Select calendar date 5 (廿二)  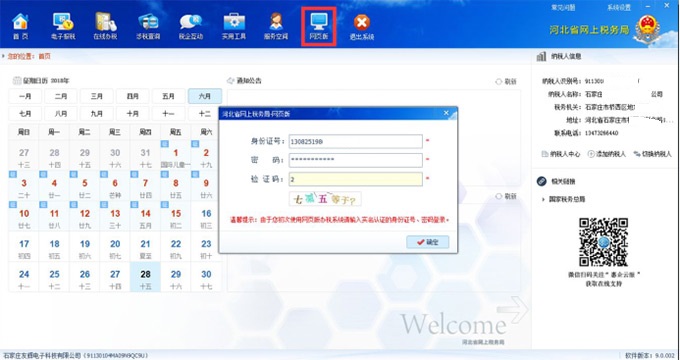tap(85, 186)
